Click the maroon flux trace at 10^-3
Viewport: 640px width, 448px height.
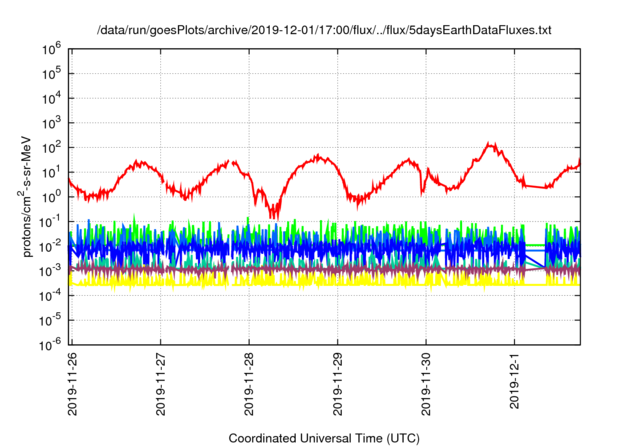(324, 269)
